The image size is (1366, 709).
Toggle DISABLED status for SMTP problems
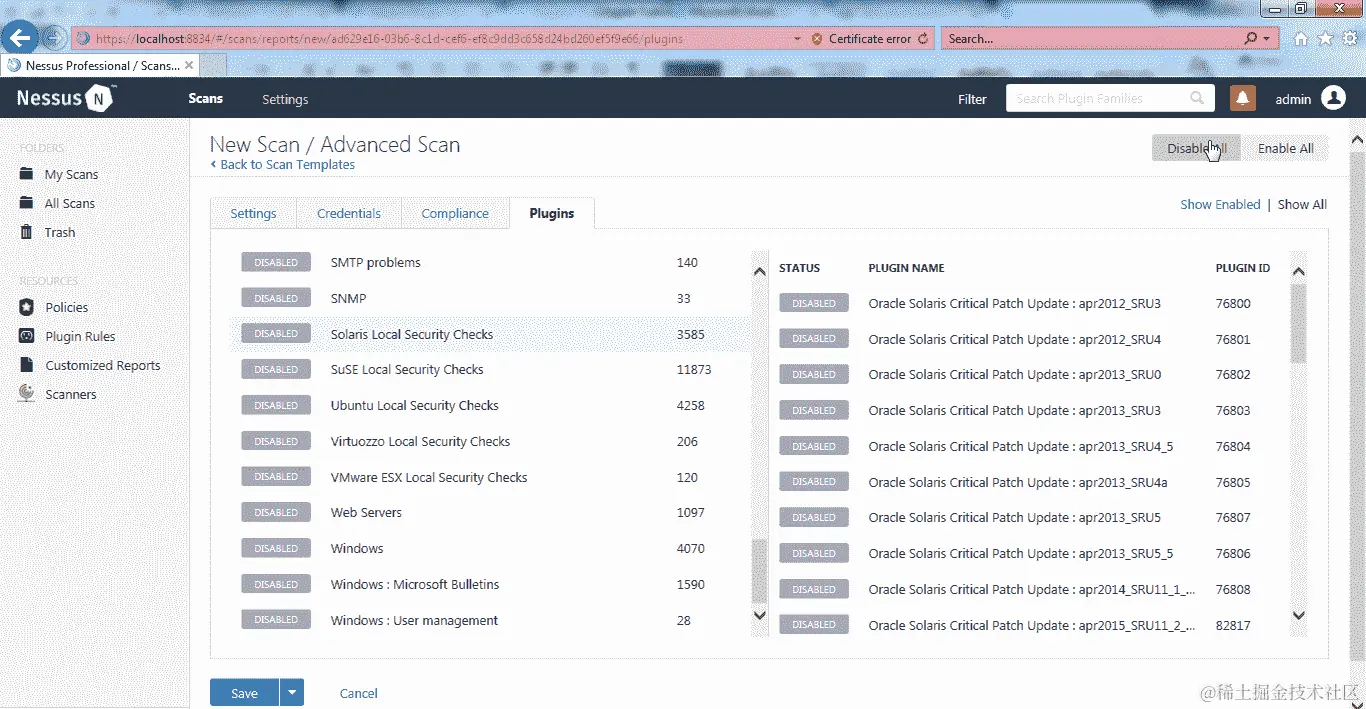click(276, 263)
